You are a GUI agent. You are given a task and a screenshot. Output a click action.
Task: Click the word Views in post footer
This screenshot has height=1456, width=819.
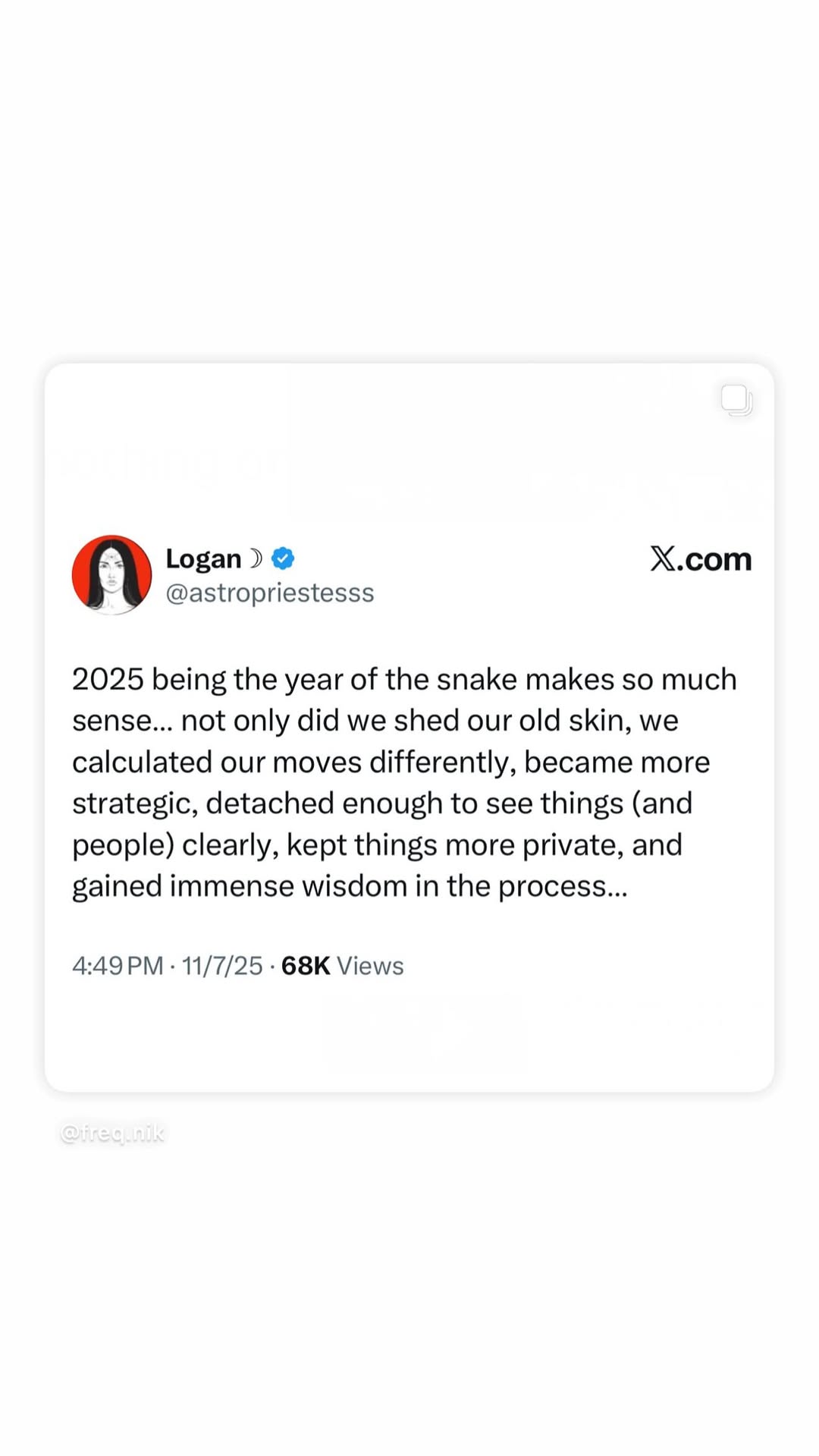click(370, 966)
